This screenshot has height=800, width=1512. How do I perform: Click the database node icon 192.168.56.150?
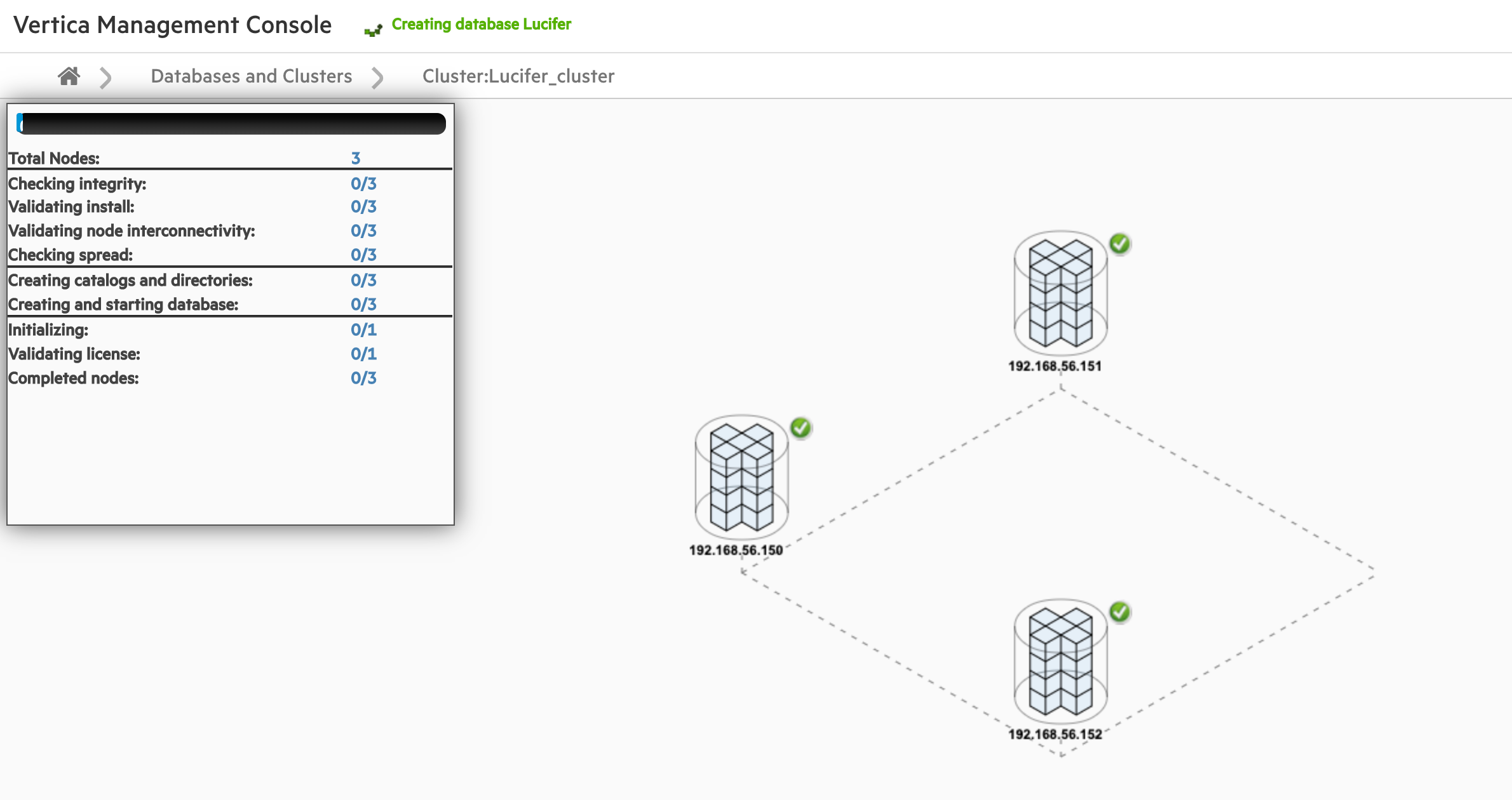pyautogui.click(x=741, y=476)
